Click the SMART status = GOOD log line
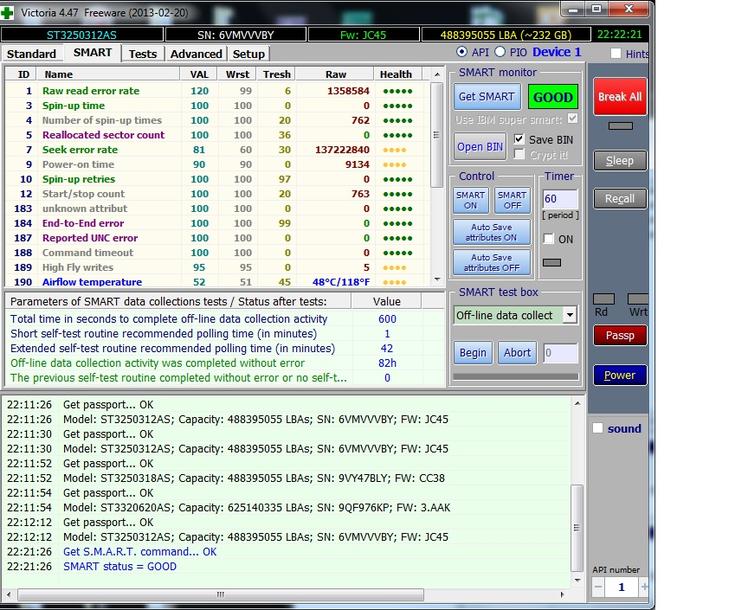 point(120,566)
